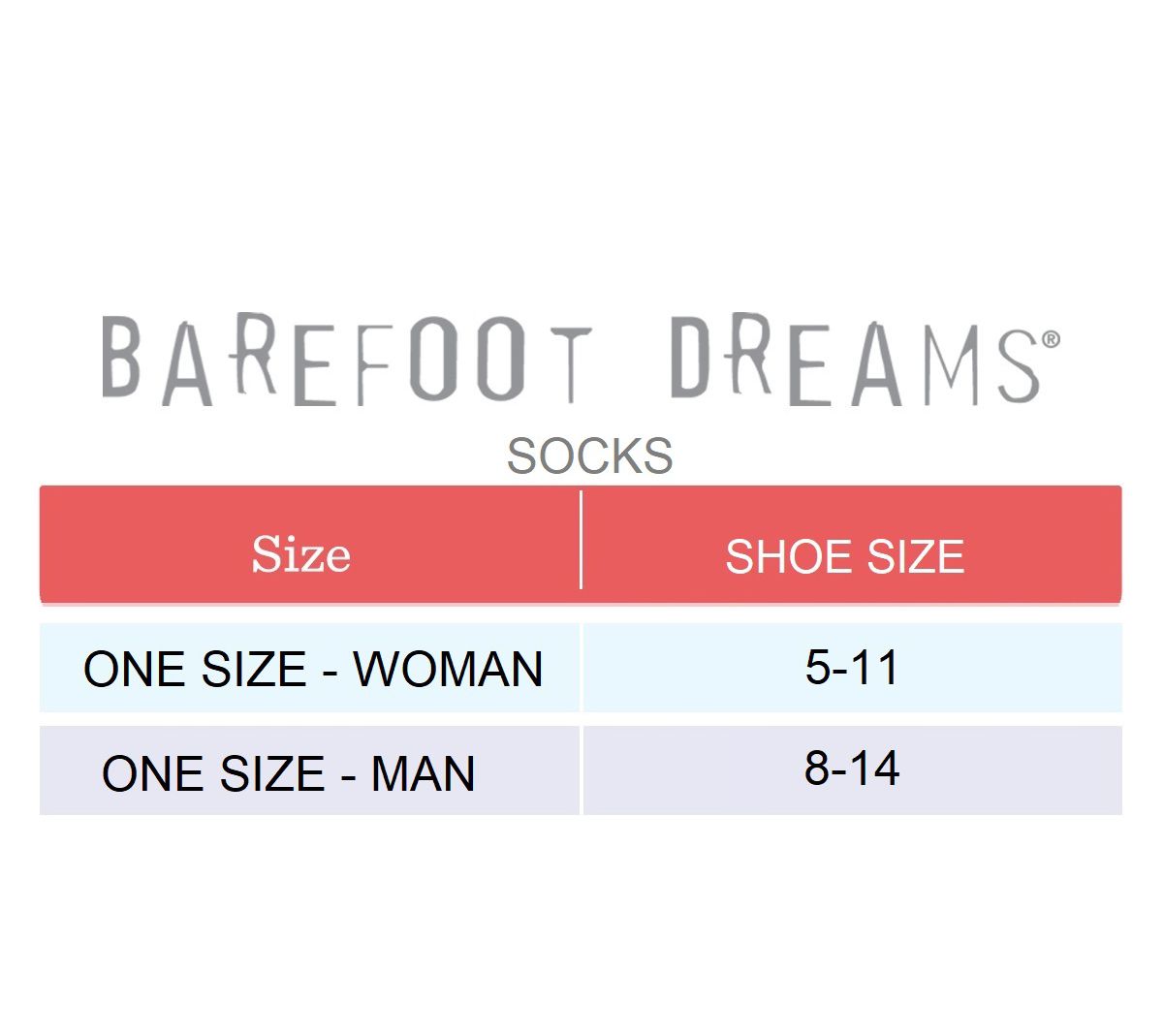Select the ONE SIZE - MAN row label
1164x1036 pixels.
pyautogui.click(x=288, y=773)
